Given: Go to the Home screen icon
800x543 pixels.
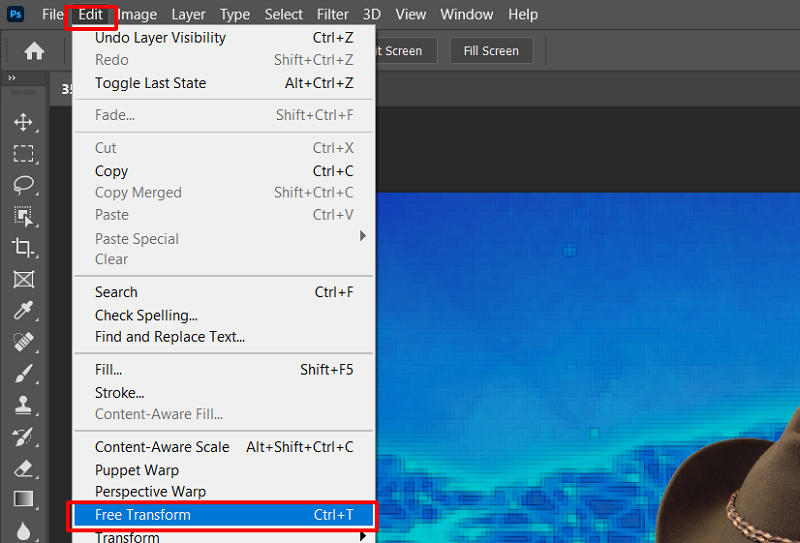Looking at the screenshot, I should (x=34, y=51).
